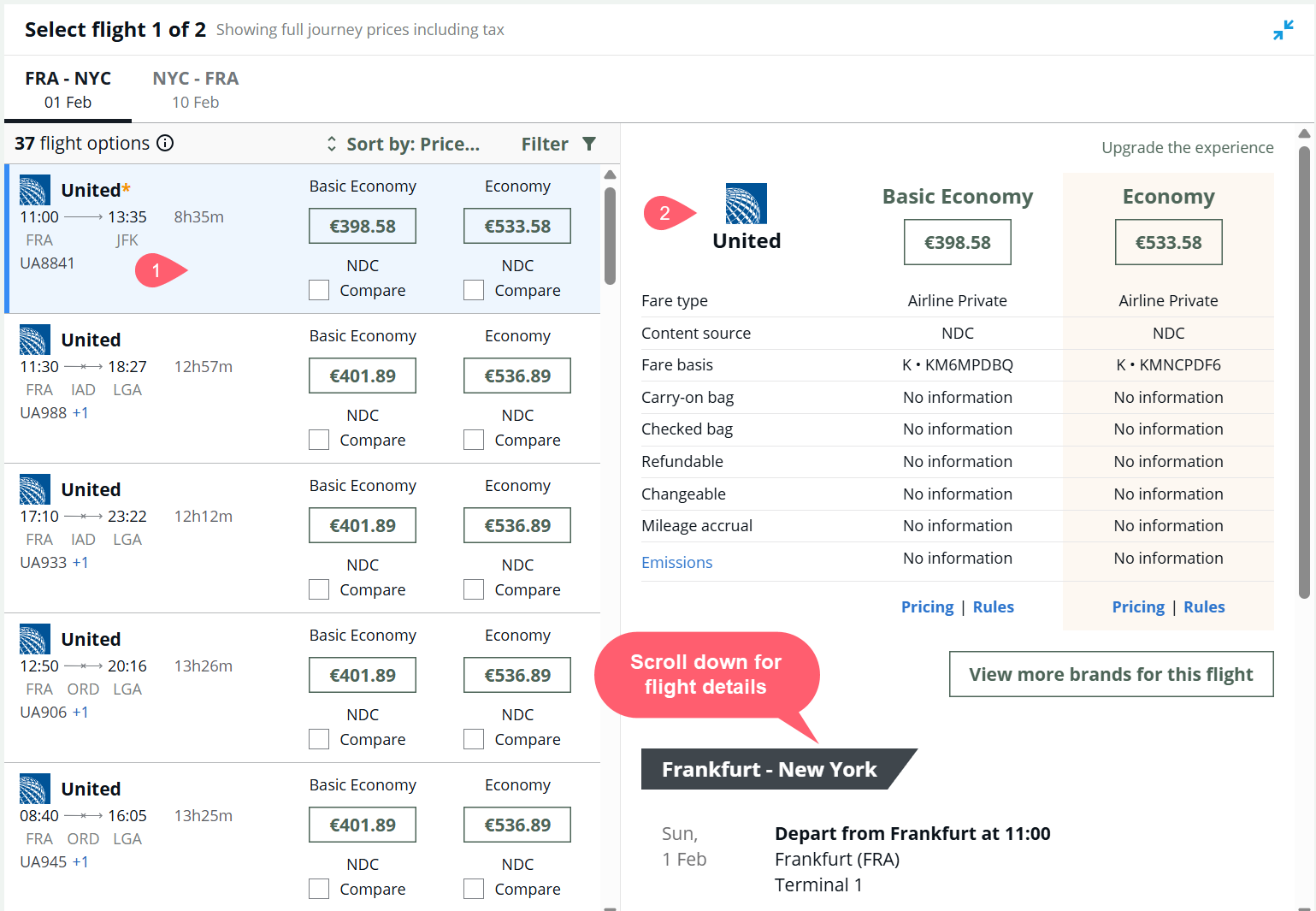Open Basic Economy Rules link
Image resolution: width=1316 pixels, height=911 pixels.
994,606
